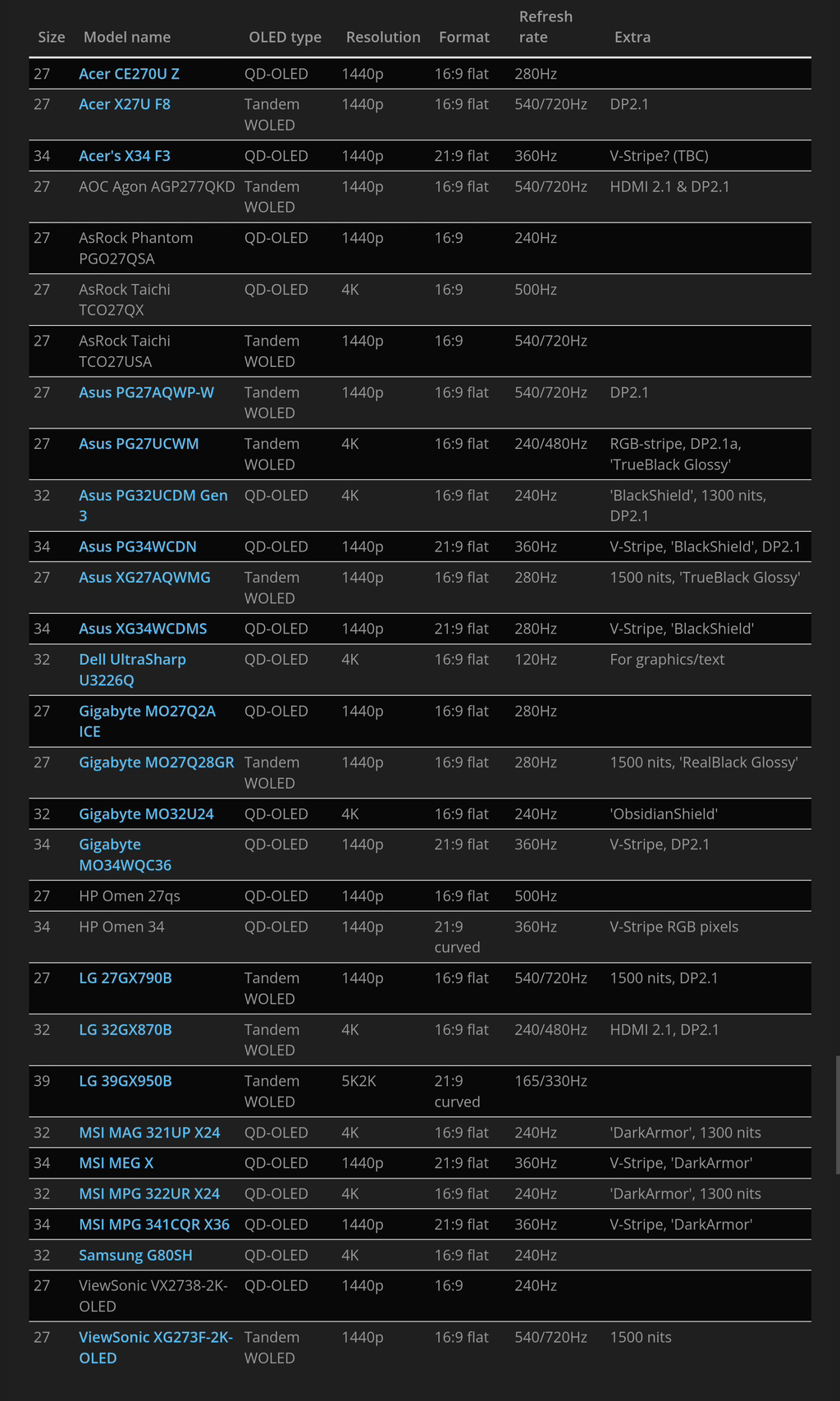
Task: Open the Gigabyte MO27Q2A ICE link
Action: point(147,712)
